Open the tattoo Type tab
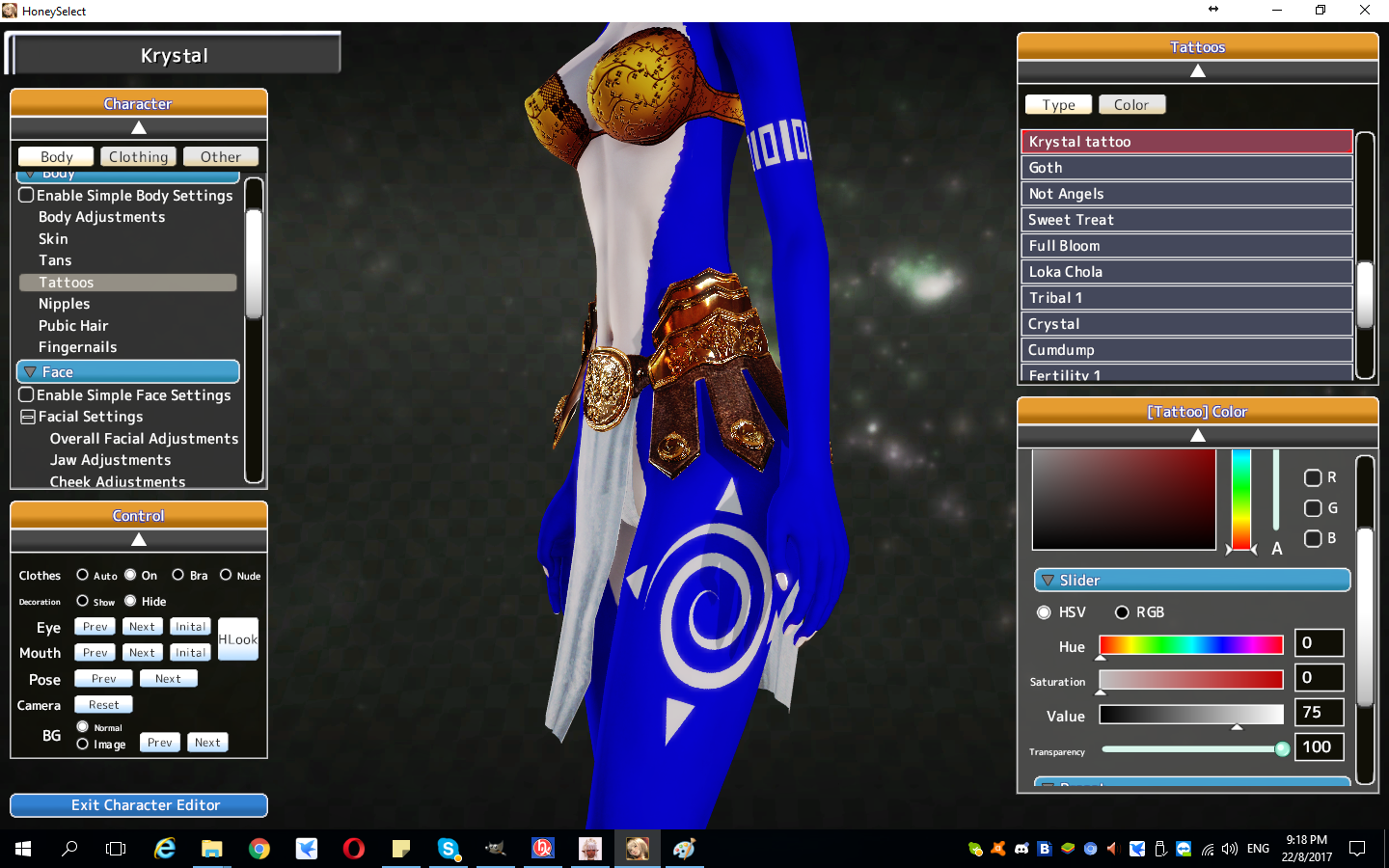The image size is (1389, 868). [1058, 104]
